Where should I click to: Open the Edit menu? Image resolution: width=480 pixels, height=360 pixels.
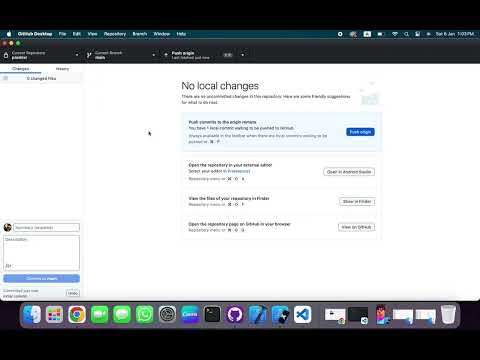coord(77,34)
